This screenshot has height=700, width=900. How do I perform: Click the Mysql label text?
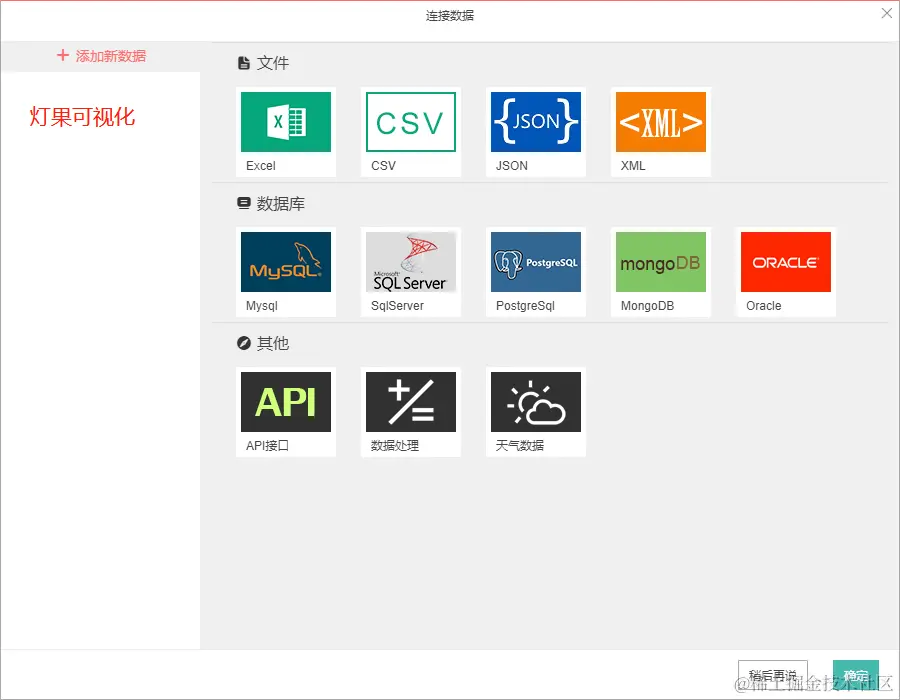[262, 306]
